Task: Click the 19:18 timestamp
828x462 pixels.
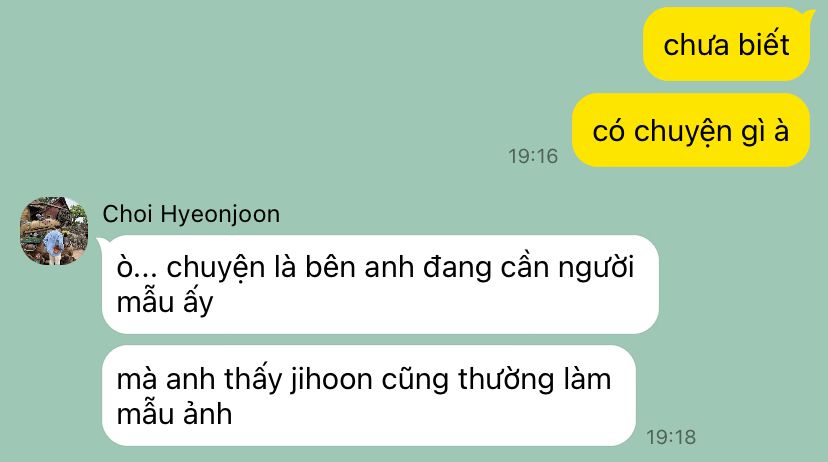Action: [x=671, y=437]
